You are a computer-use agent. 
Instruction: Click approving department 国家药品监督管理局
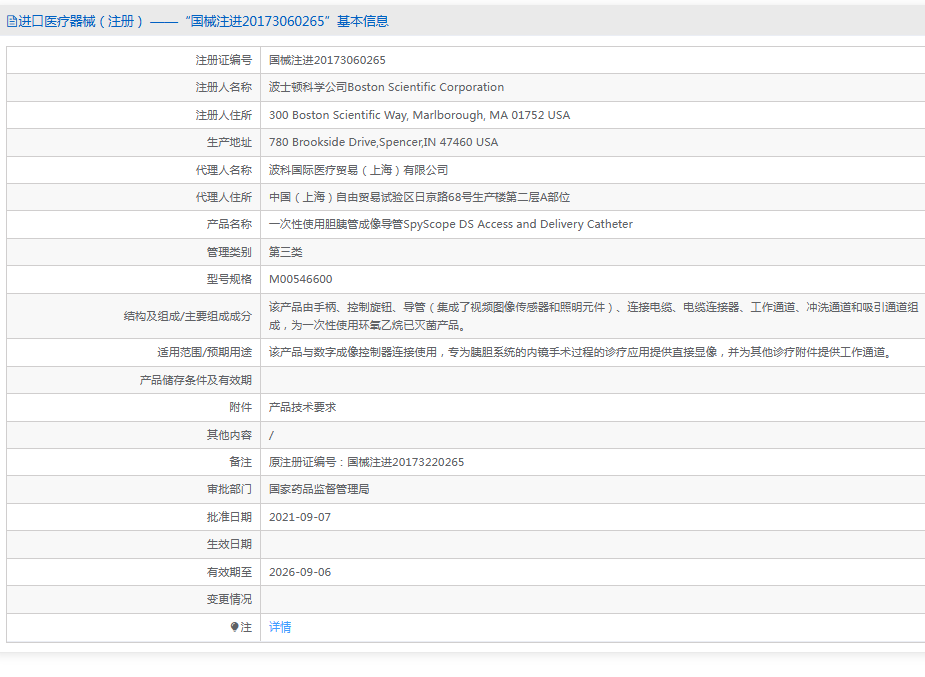pyautogui.click(x=319, y=489)
